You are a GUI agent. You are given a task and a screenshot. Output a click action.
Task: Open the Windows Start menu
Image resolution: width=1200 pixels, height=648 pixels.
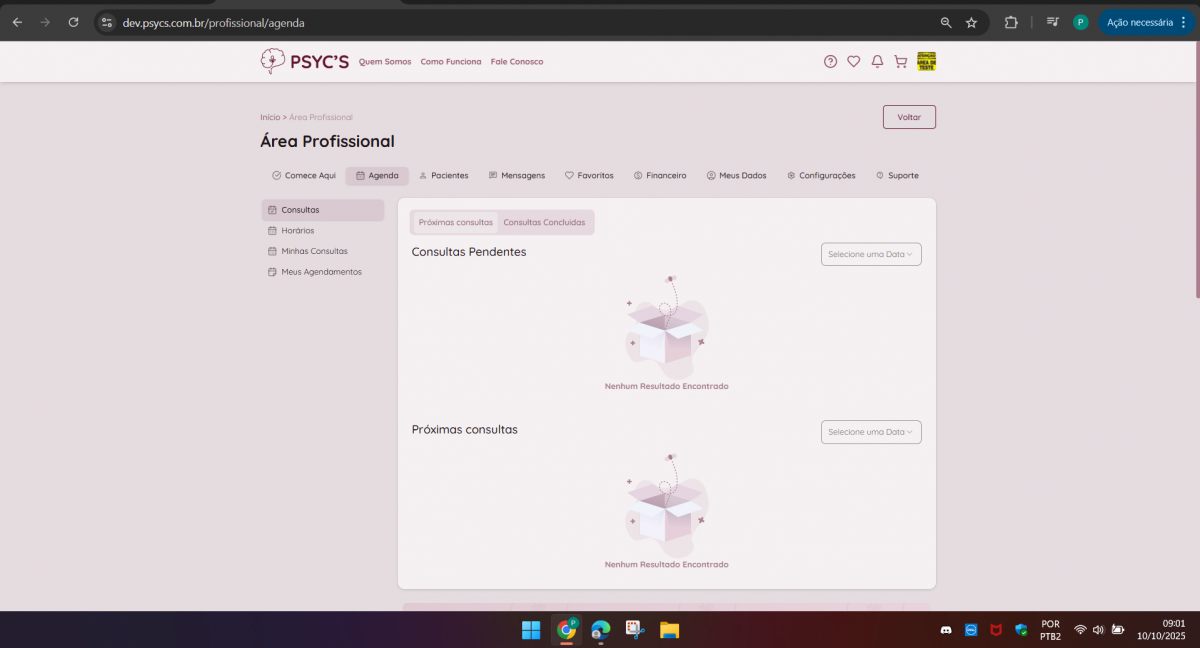[x=531, y=630]
